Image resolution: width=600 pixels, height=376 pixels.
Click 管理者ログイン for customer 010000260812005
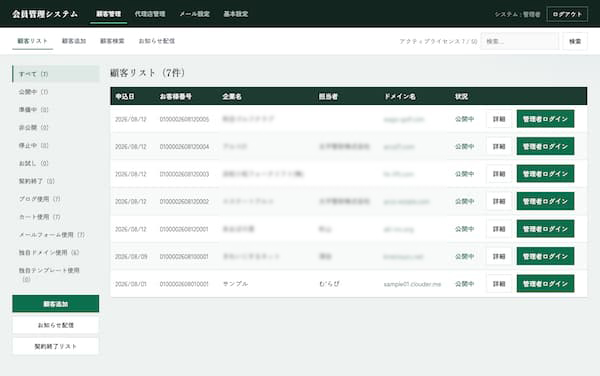coord(545,119)
